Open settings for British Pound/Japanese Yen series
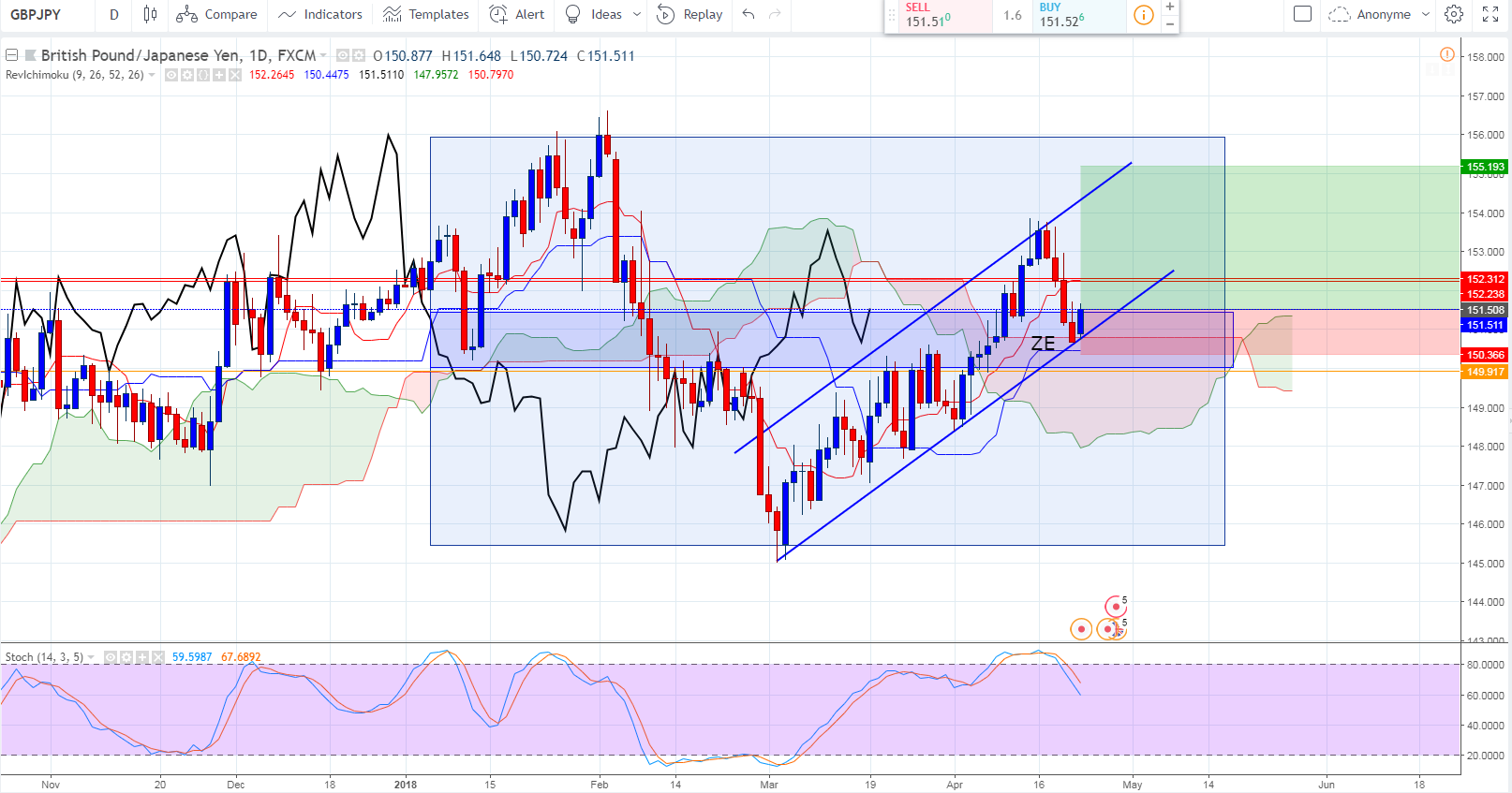1512x793 pixels. point(358,56)
